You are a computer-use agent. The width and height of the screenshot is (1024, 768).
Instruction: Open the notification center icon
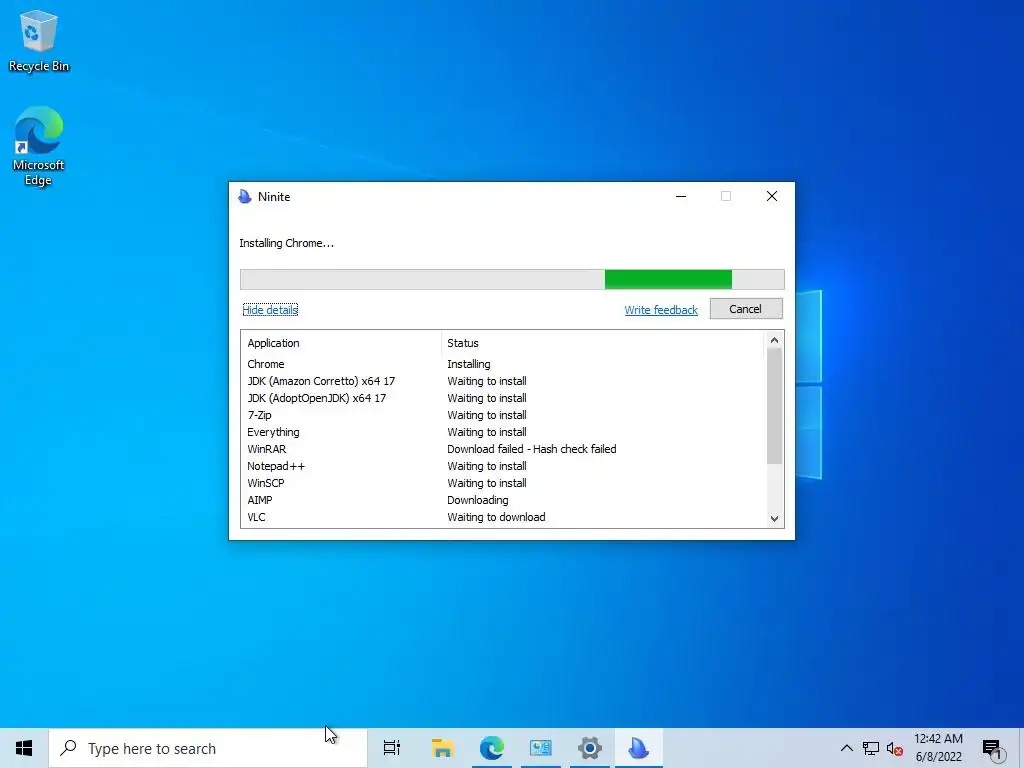(x=992, y=749)
